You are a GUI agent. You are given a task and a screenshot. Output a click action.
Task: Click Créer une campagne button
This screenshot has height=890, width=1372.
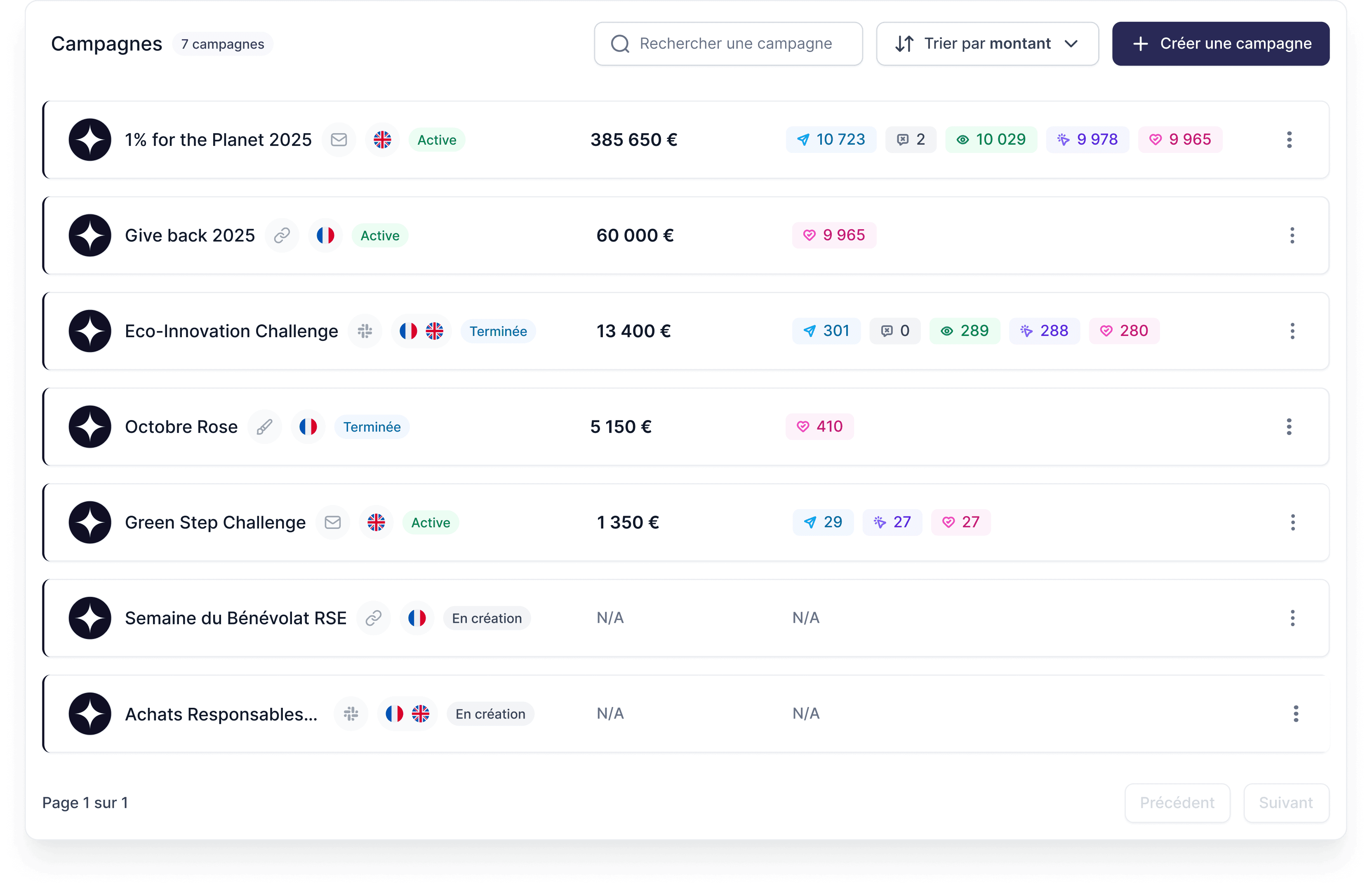[x=1220, y=44]
